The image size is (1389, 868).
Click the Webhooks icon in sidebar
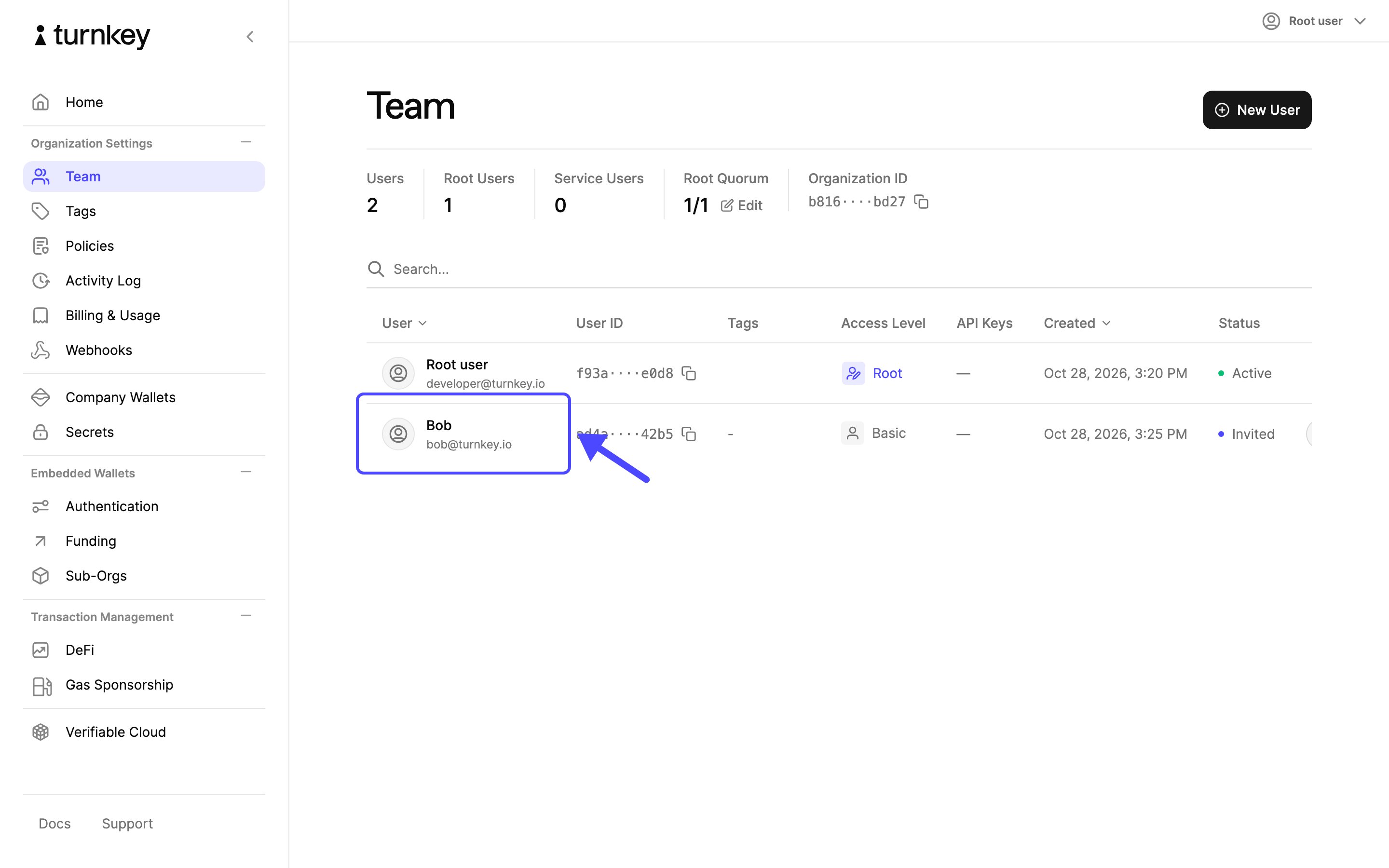coord(40,350)
